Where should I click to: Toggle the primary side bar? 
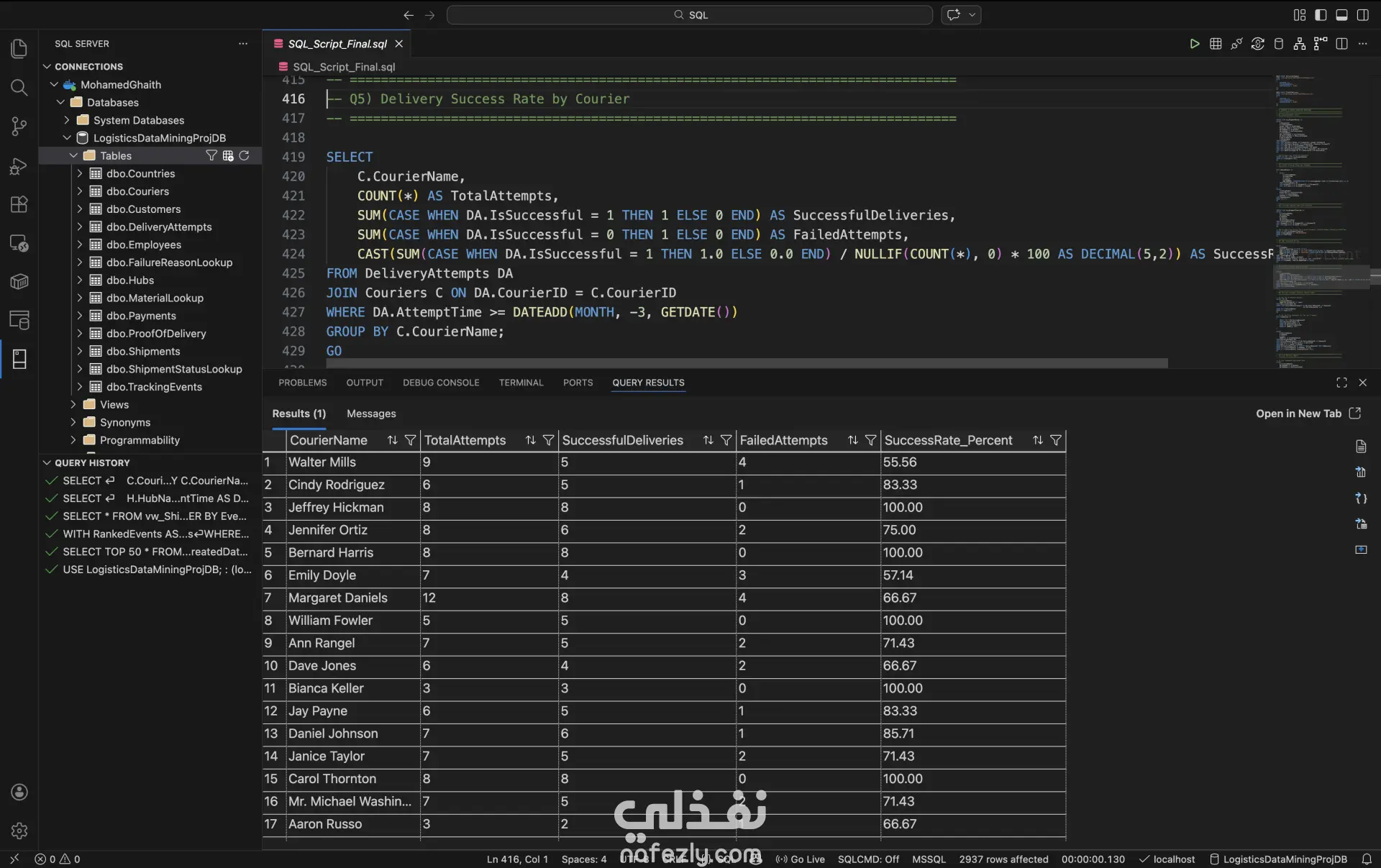(1321, 15)
